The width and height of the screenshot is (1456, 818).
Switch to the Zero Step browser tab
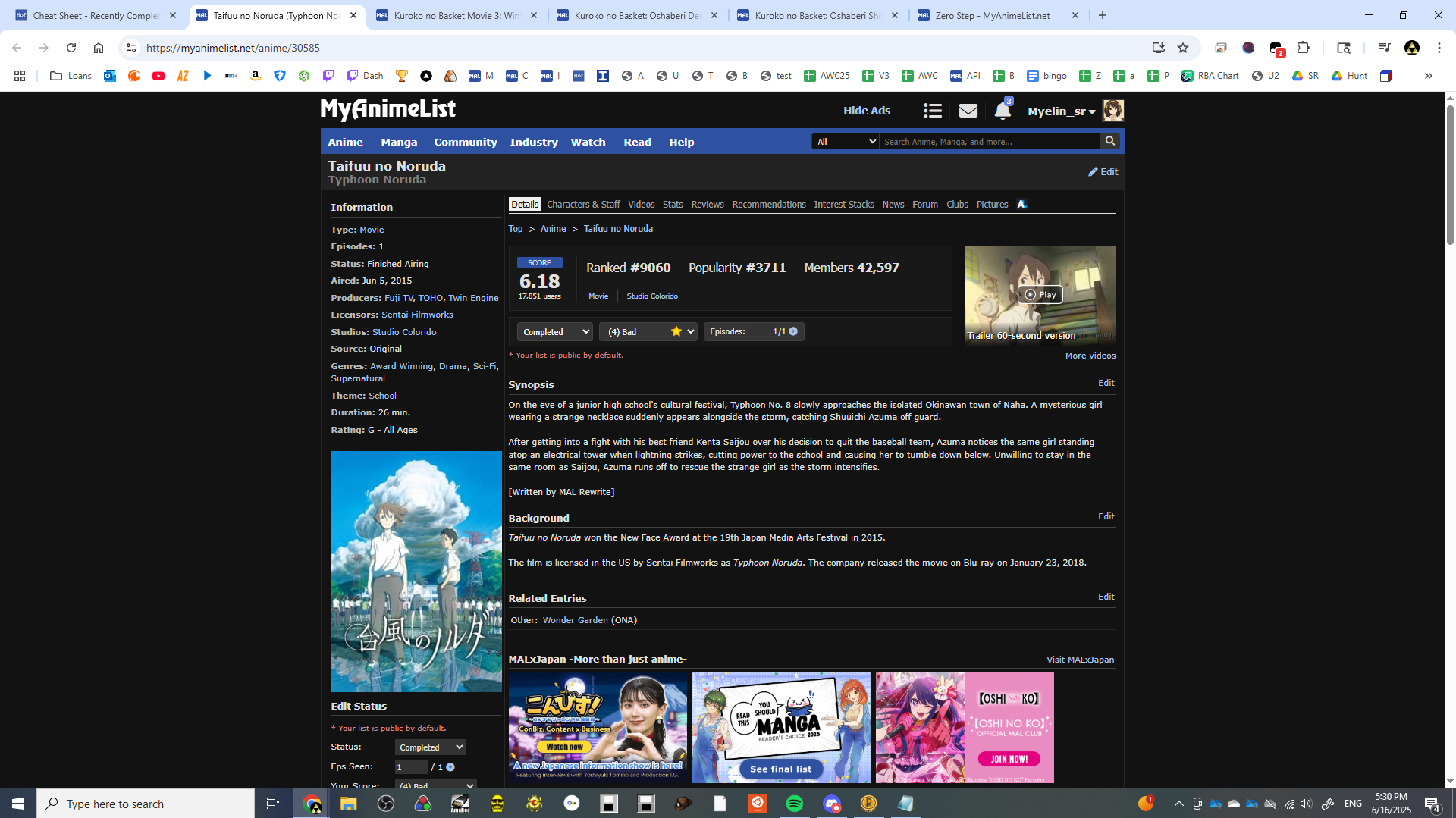(998, 15)
